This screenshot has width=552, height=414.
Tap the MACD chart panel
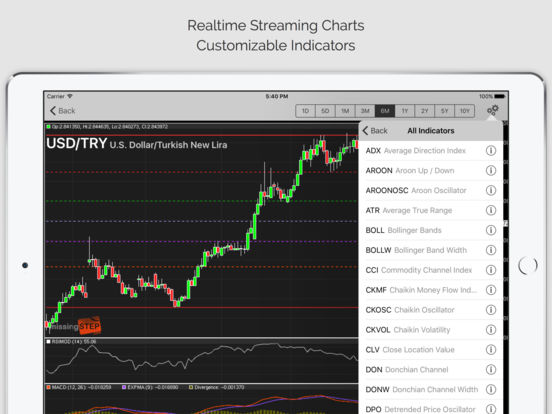pyautogui.click(x=201, y=399)
